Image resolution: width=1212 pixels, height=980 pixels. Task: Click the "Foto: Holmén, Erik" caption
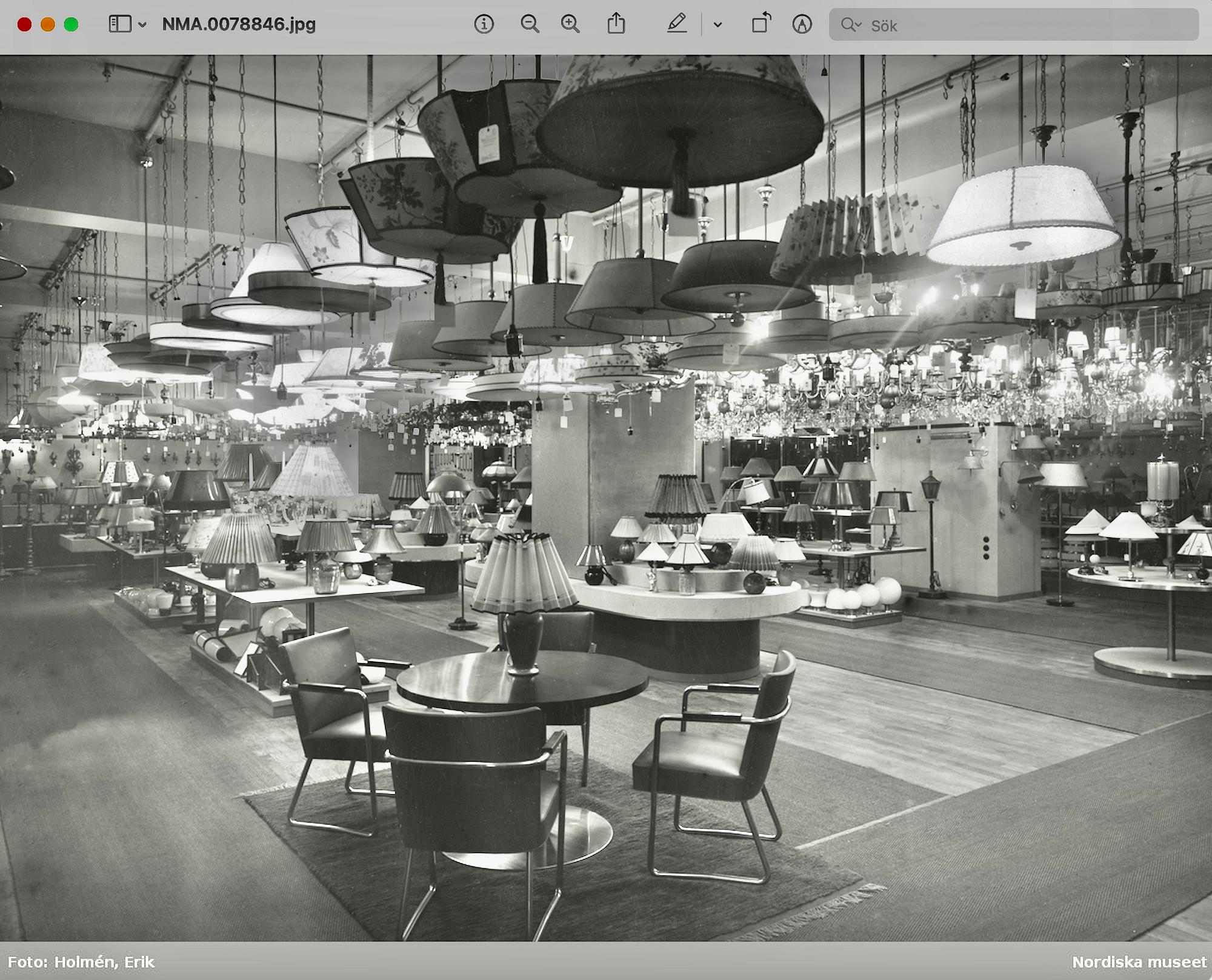point(81,962)
